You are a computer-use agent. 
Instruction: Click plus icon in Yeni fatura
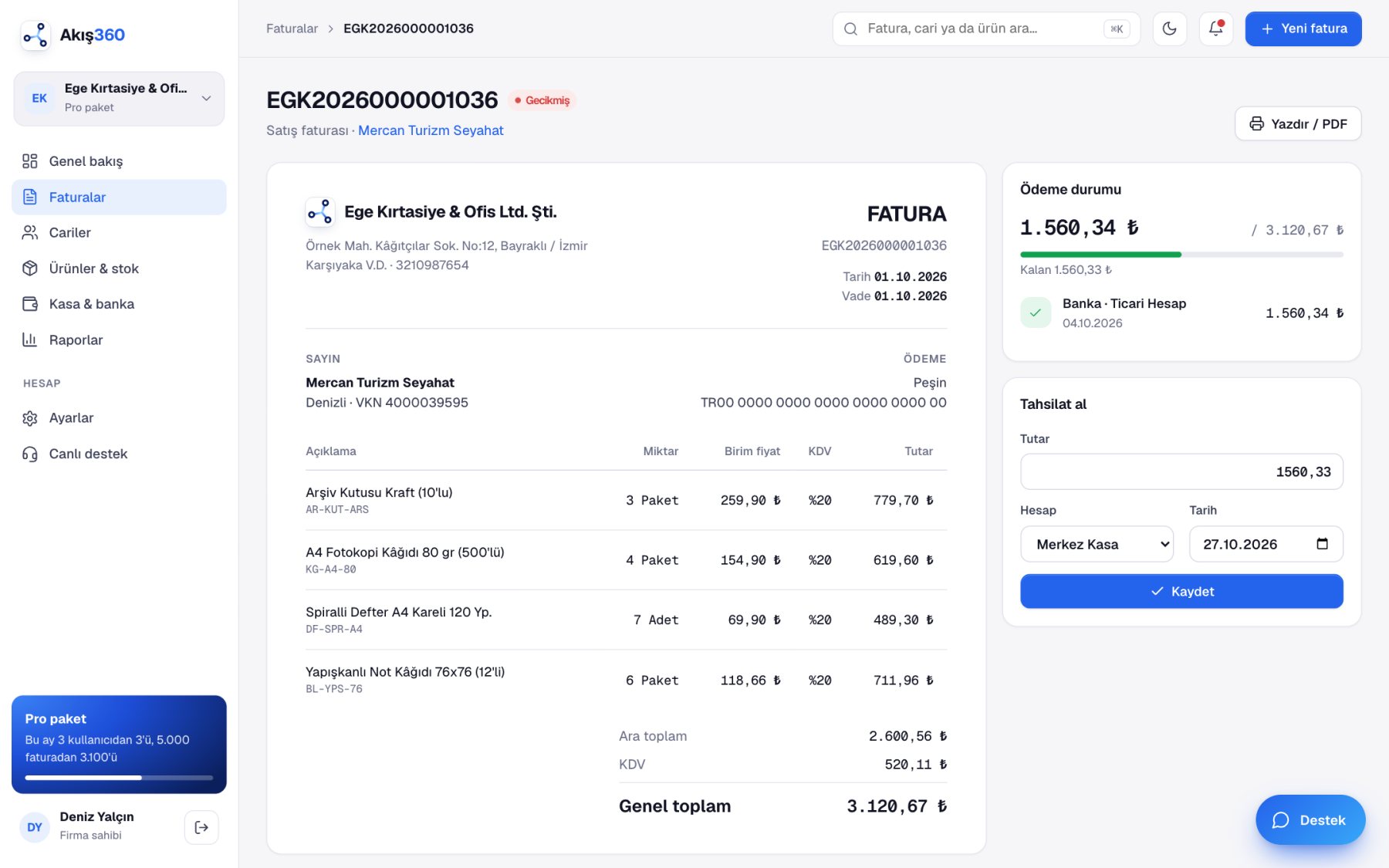click(1267, 29)
